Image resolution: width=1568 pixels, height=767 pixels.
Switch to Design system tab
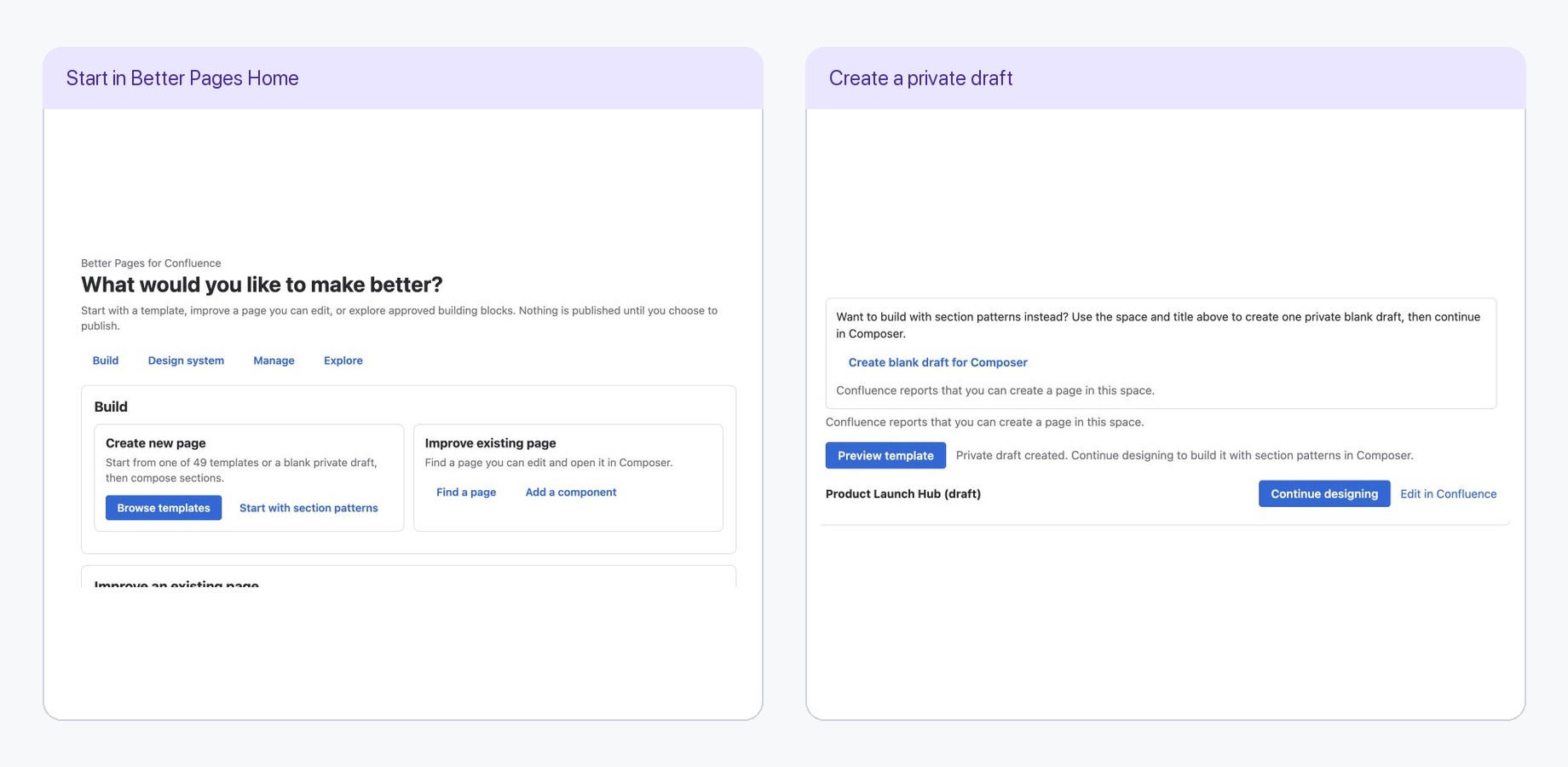[x=186, y=360]
